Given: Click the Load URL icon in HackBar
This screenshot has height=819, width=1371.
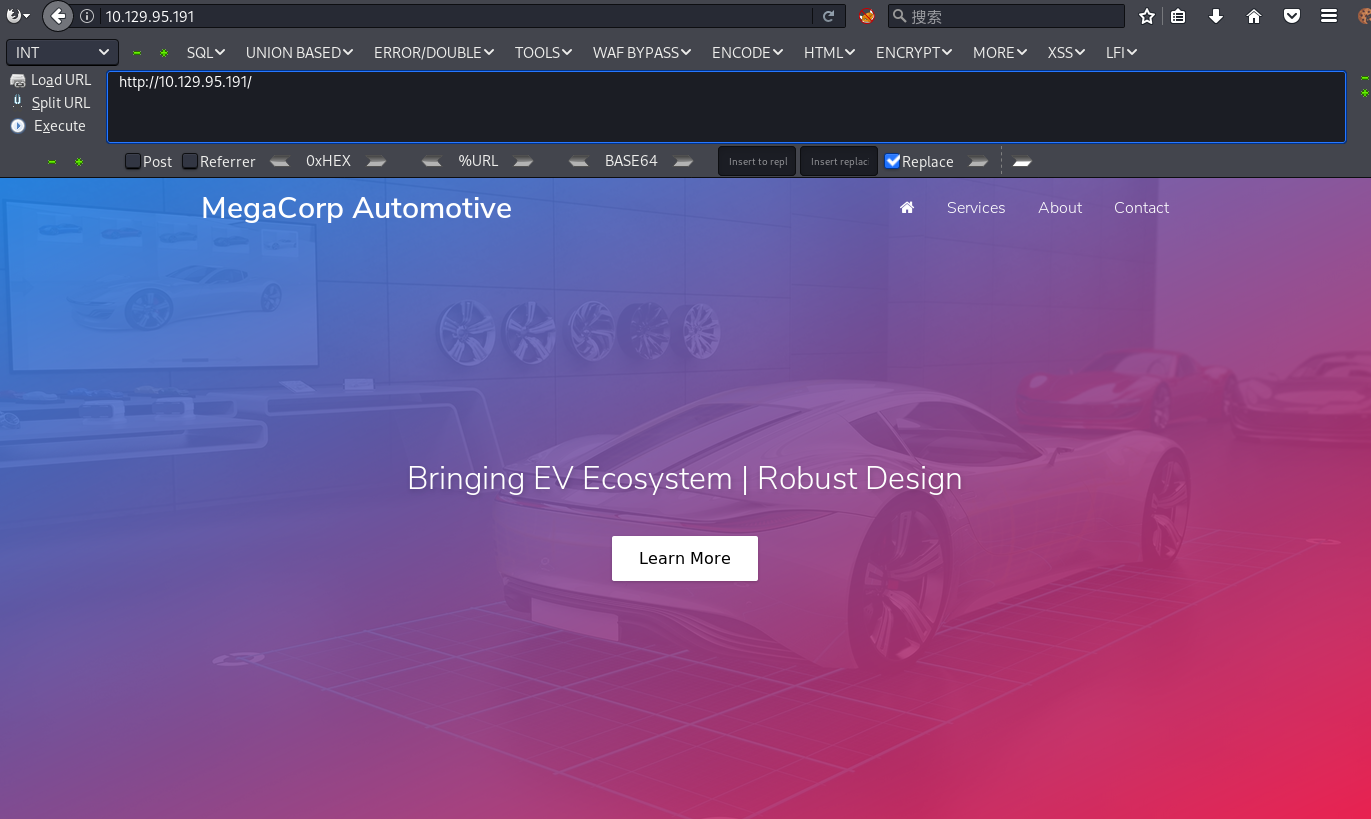Looking at the screenshot, I should click(18, 80).
